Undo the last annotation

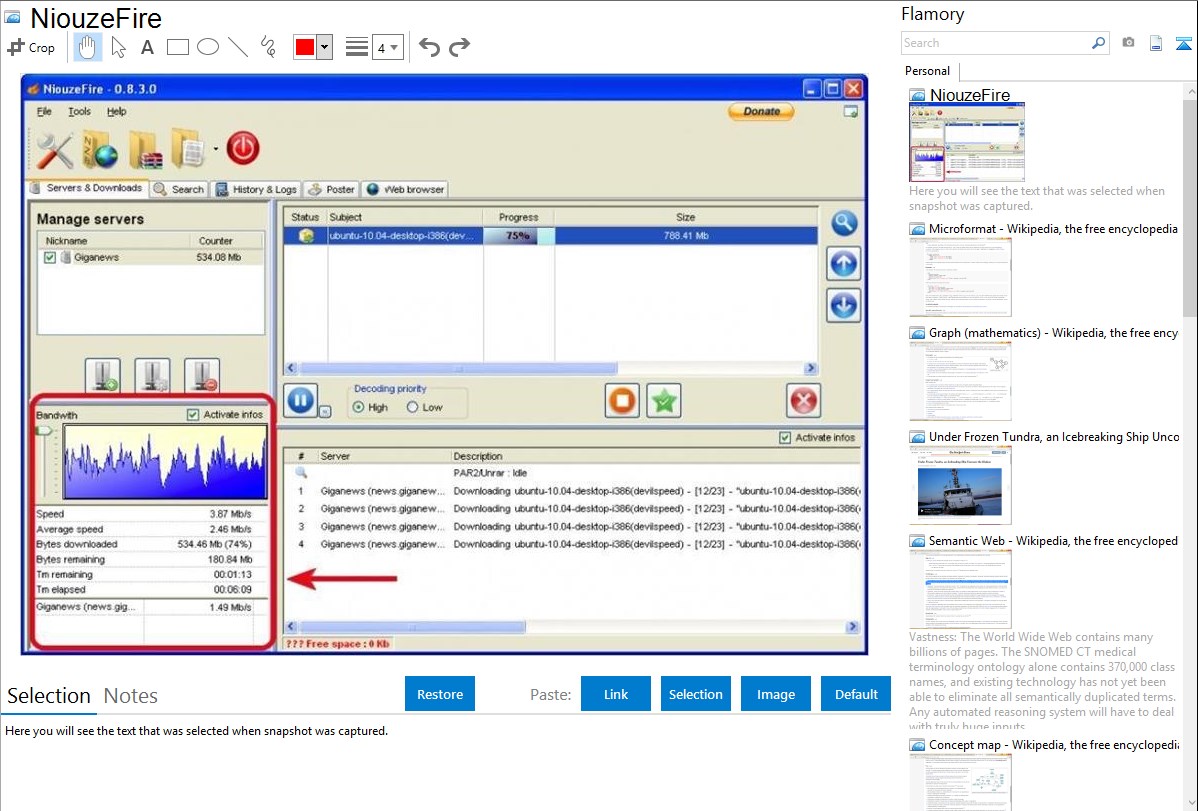point(429,47)
